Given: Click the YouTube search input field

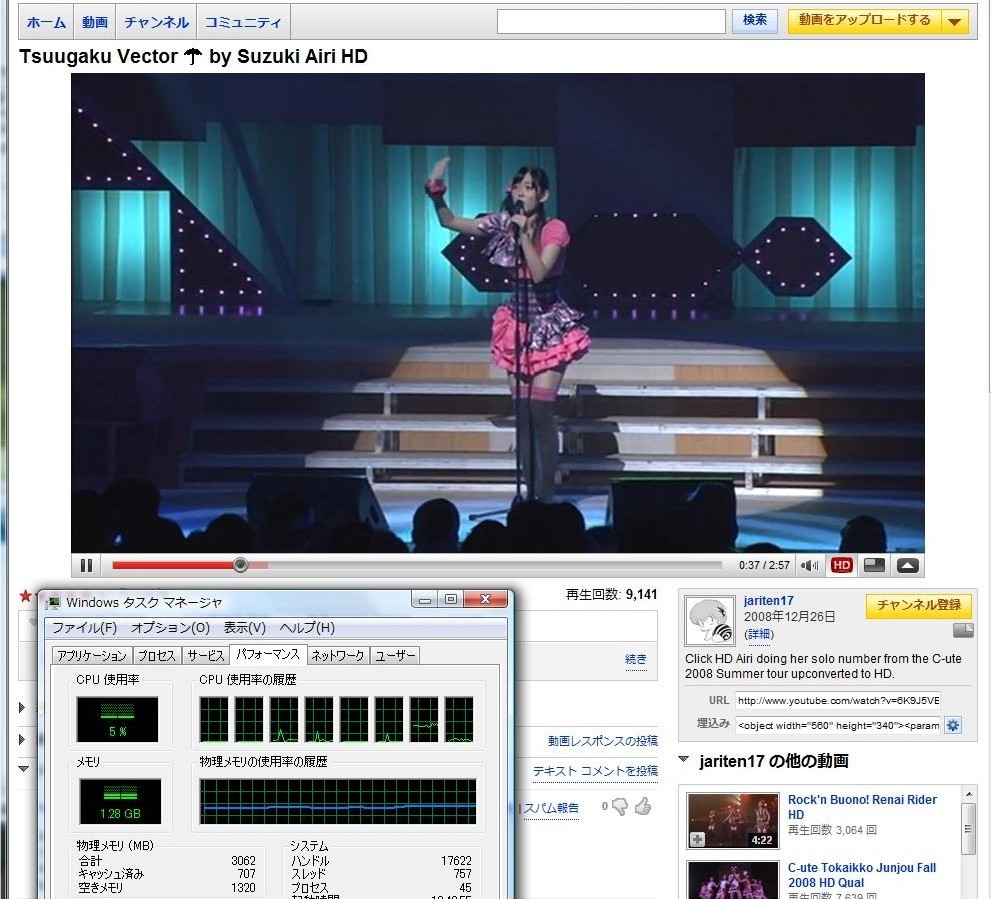Looking at the screenshot, I should (x=611, y=21).
